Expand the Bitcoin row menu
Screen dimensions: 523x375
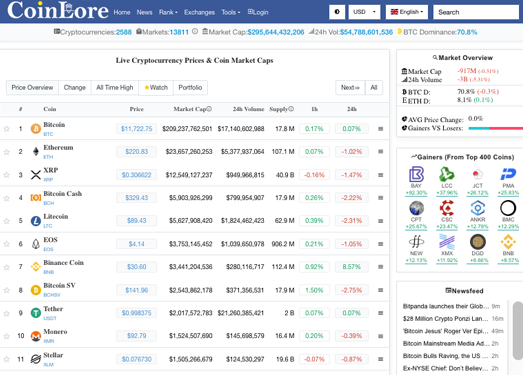(381, 129)
